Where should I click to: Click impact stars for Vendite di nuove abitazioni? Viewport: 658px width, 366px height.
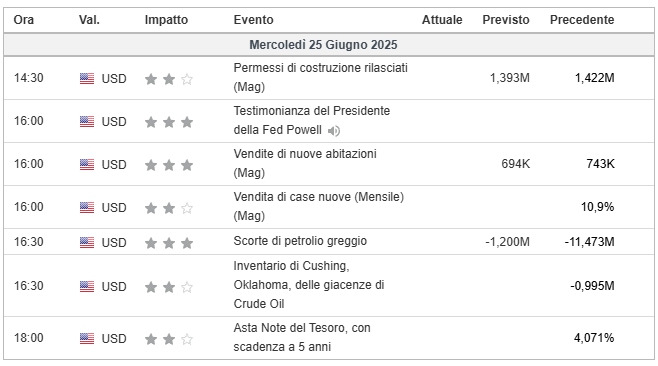(169, 165)
